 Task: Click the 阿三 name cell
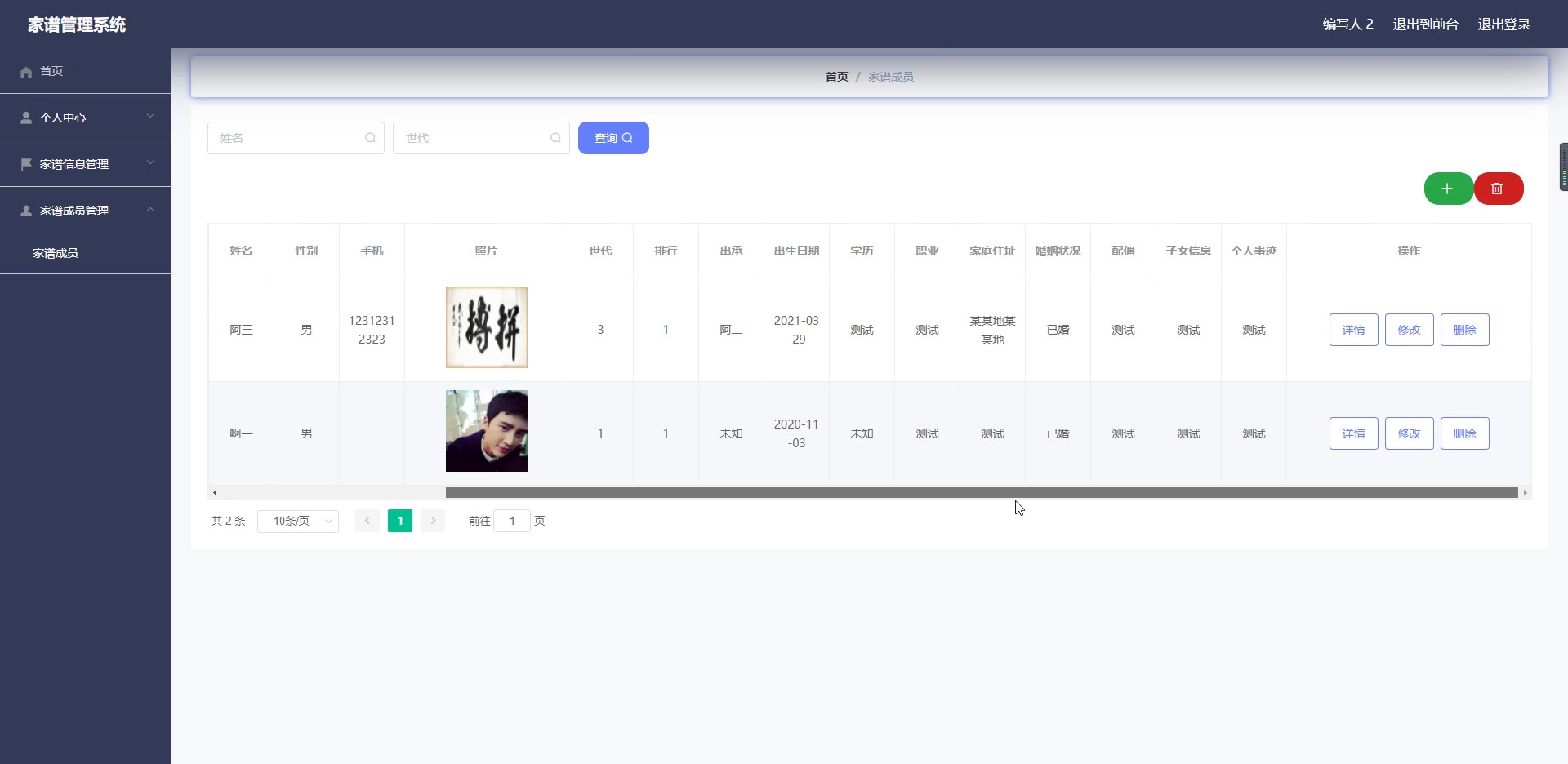point(241,330)
